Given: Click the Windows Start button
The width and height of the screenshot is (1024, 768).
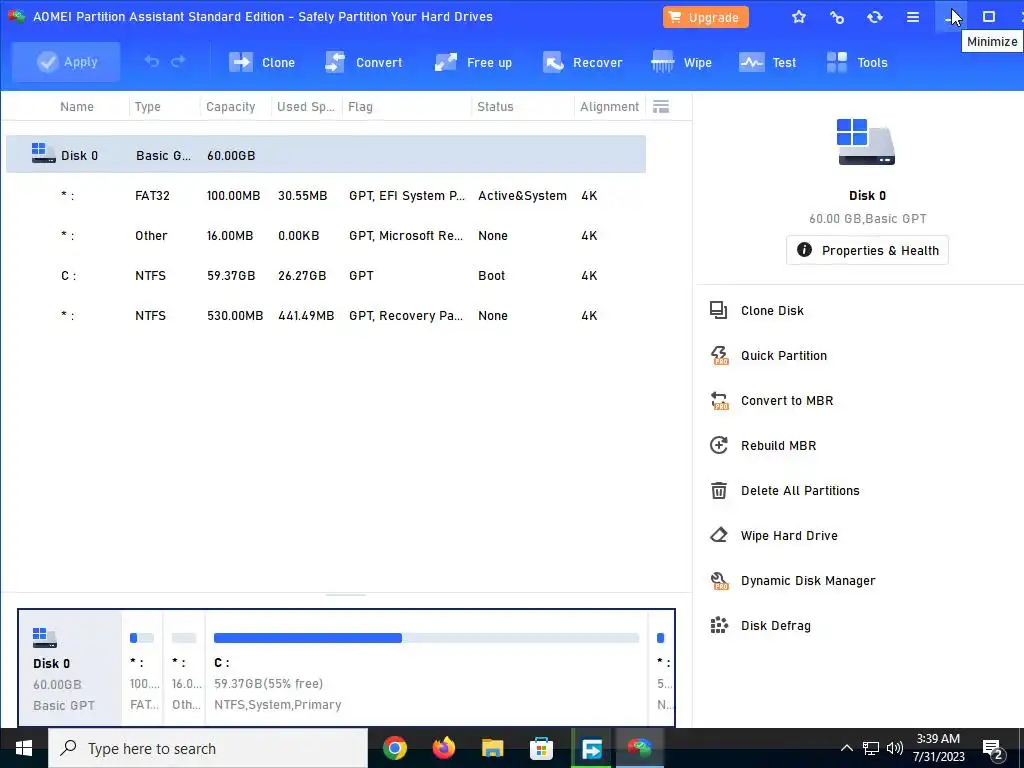Looking at the screenshot, I should tap(24, 748).
